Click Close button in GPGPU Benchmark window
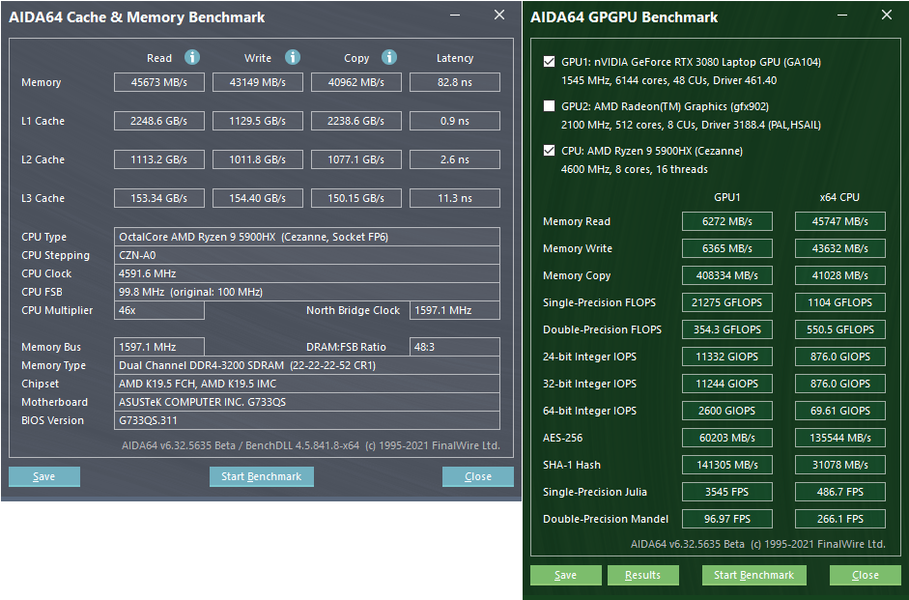The width and height of the screenshot is (909, 600). (x=865, y=575)
